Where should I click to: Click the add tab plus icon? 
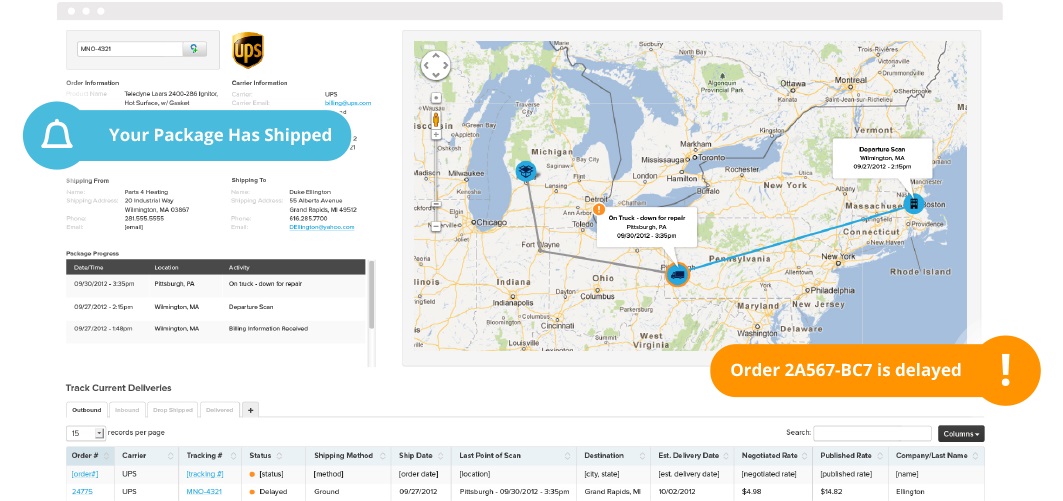tap(250, 409)
